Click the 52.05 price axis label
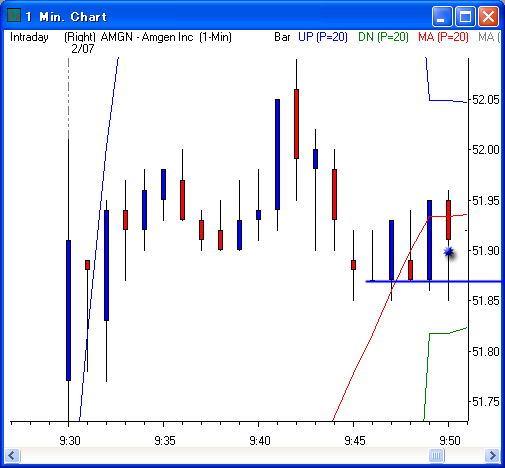The image size is (505, 468). tap(486, 100)
